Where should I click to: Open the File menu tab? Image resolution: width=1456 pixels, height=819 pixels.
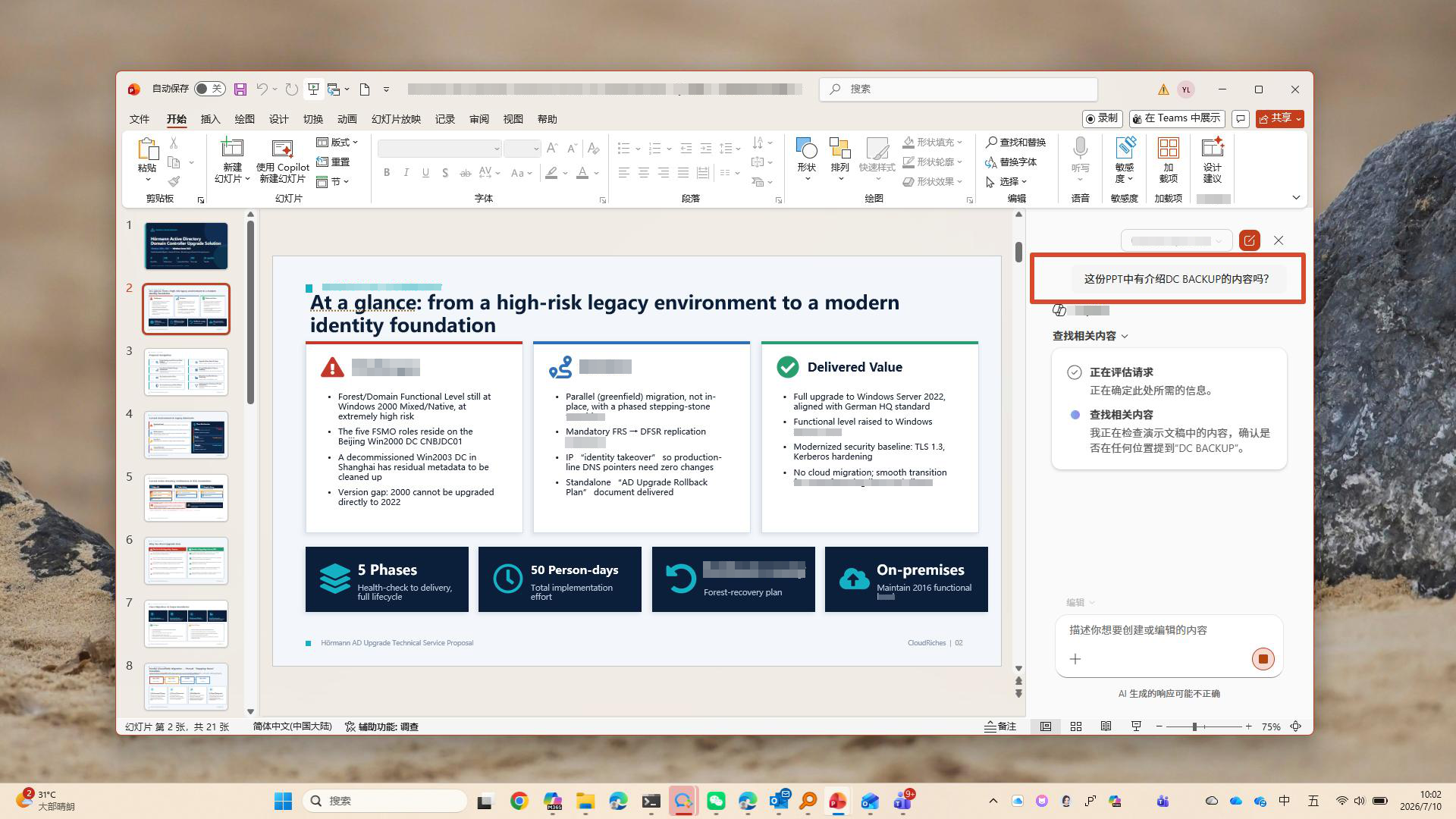140,119
